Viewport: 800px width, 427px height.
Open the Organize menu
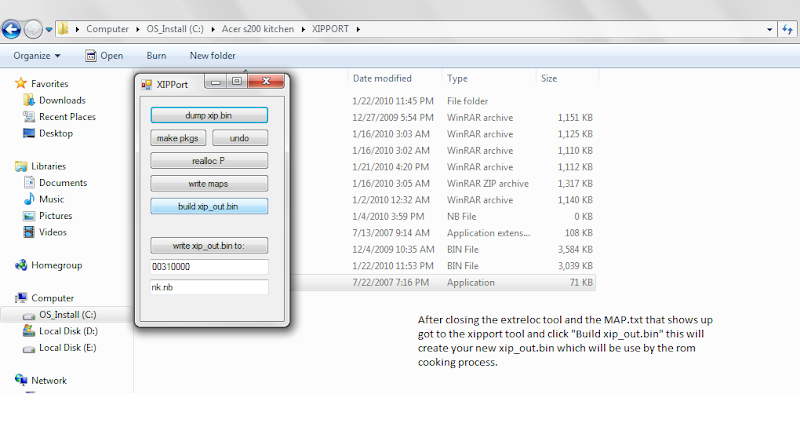click(37, 56)
